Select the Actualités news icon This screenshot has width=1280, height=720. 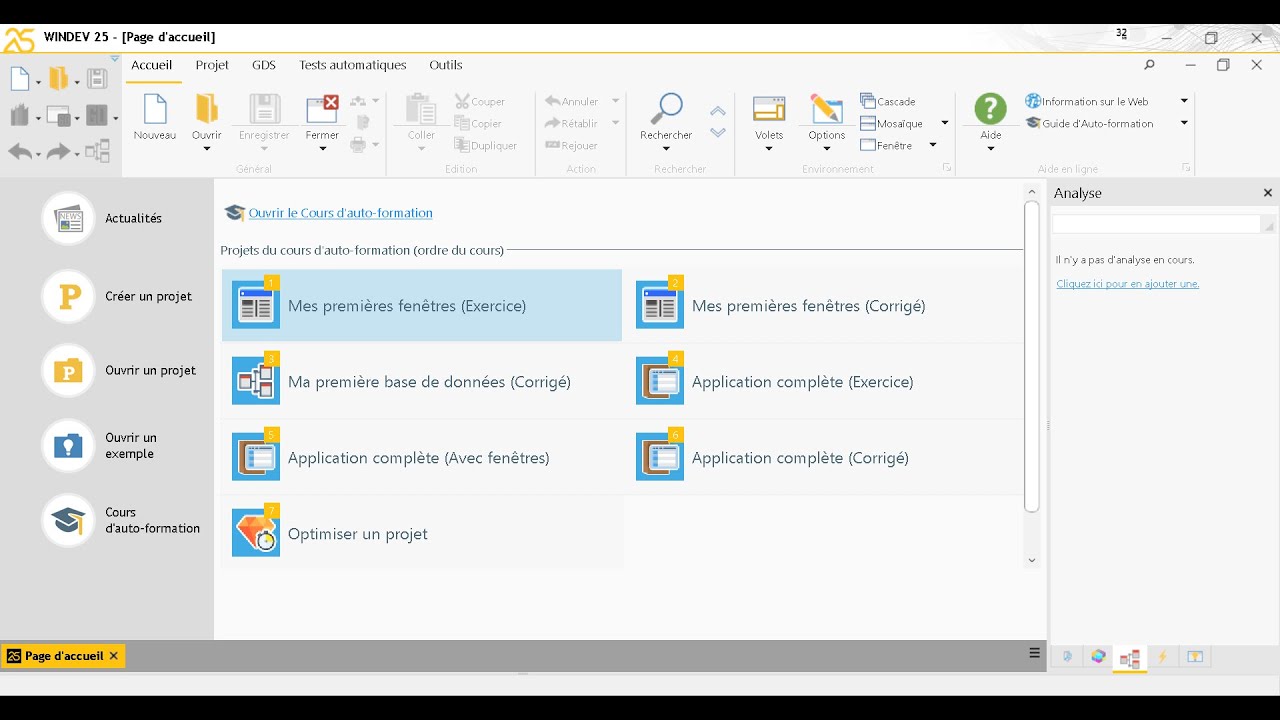68,218
